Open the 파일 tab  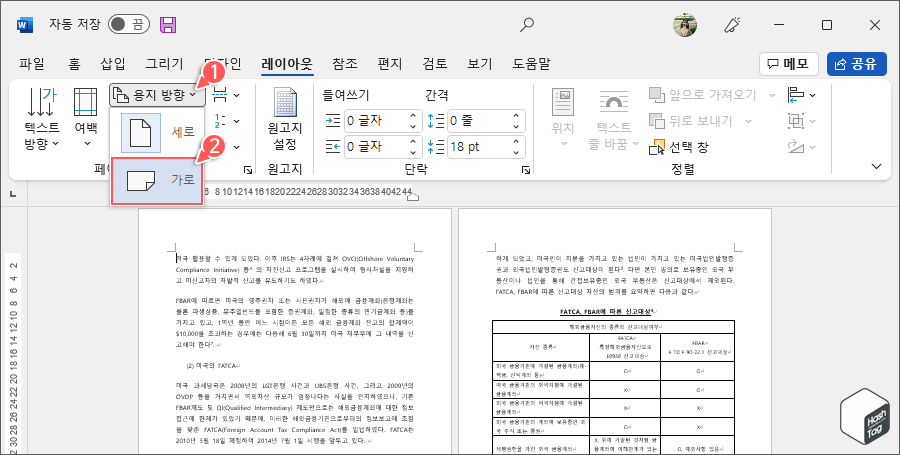click(32, 64)
